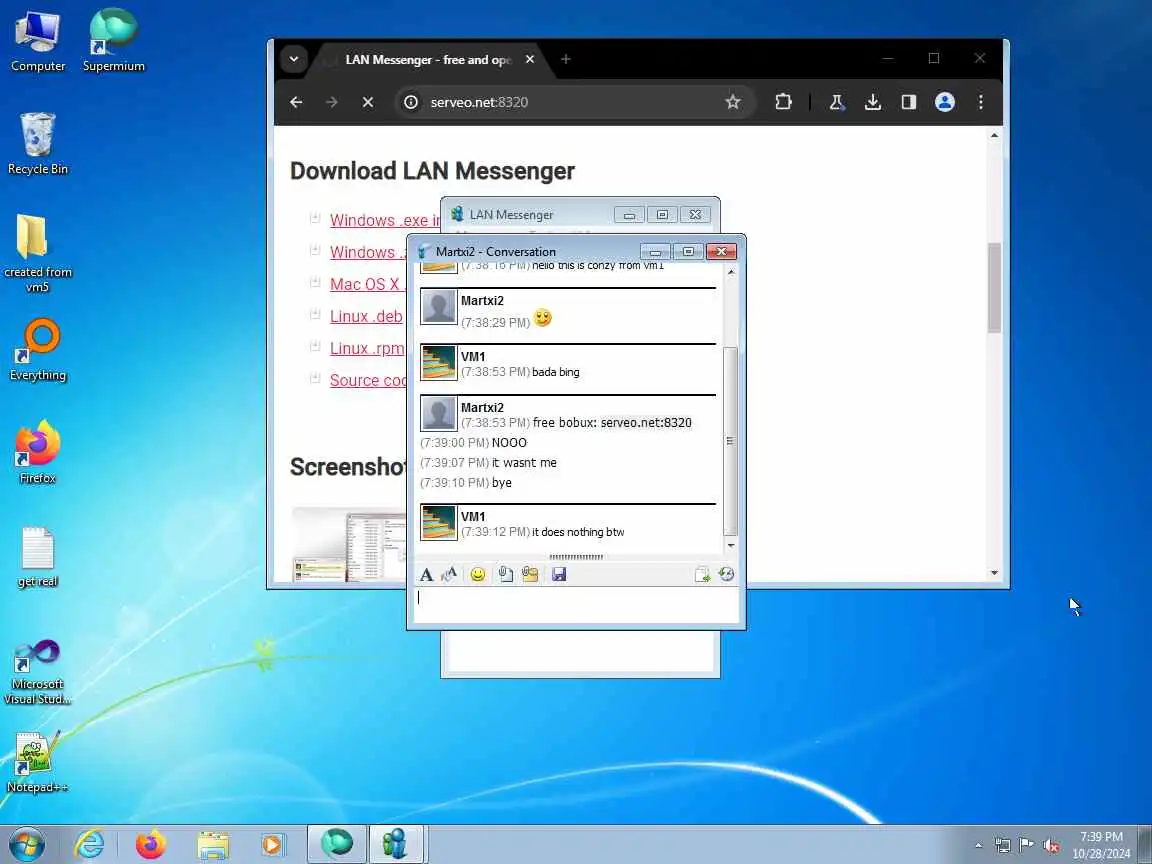Click the web page scroll down arrow

[994, 573]
